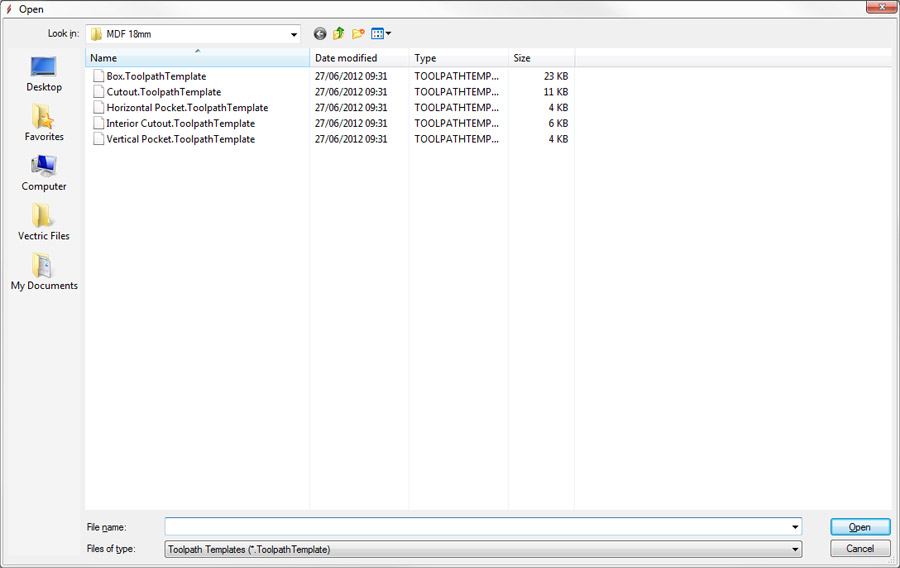Click 4 KB size of Horizontal Pocket row
This screenshot has width=900, height=568.
[558, 107]
